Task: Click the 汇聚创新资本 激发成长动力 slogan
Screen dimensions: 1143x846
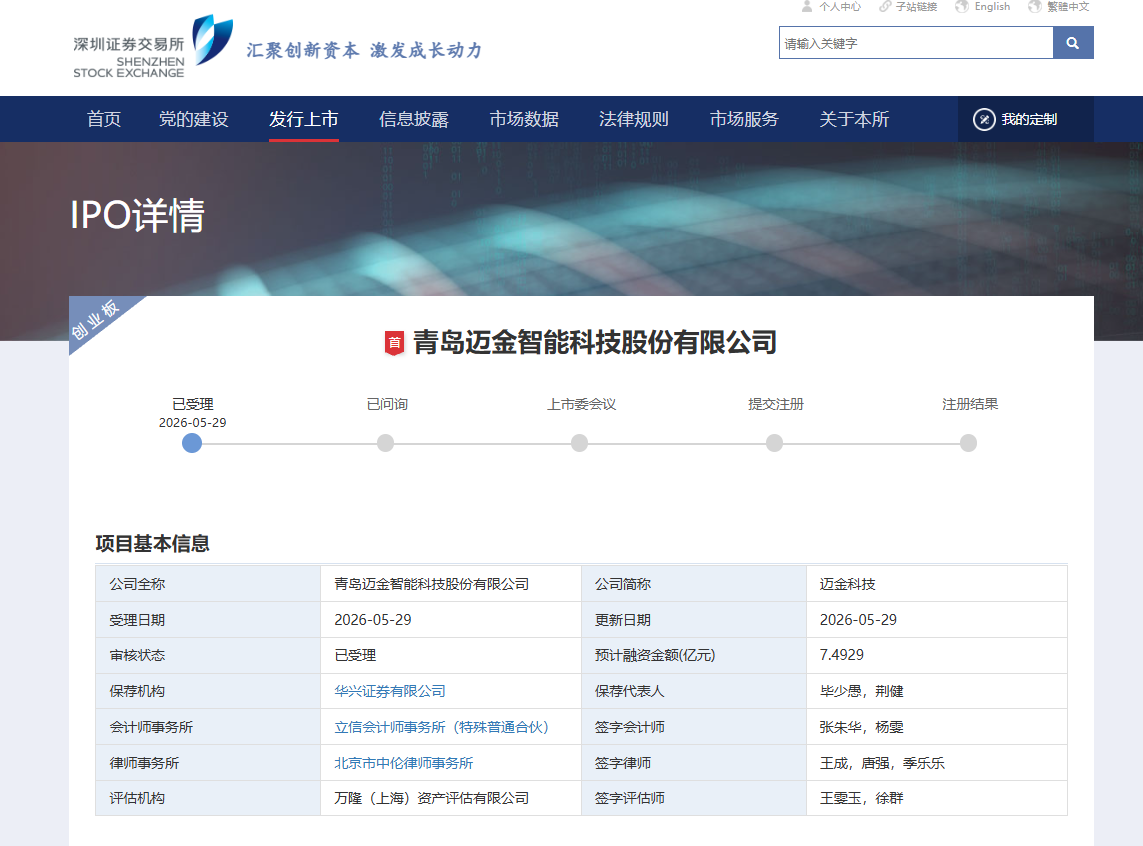Action: (x=364, y=50)
